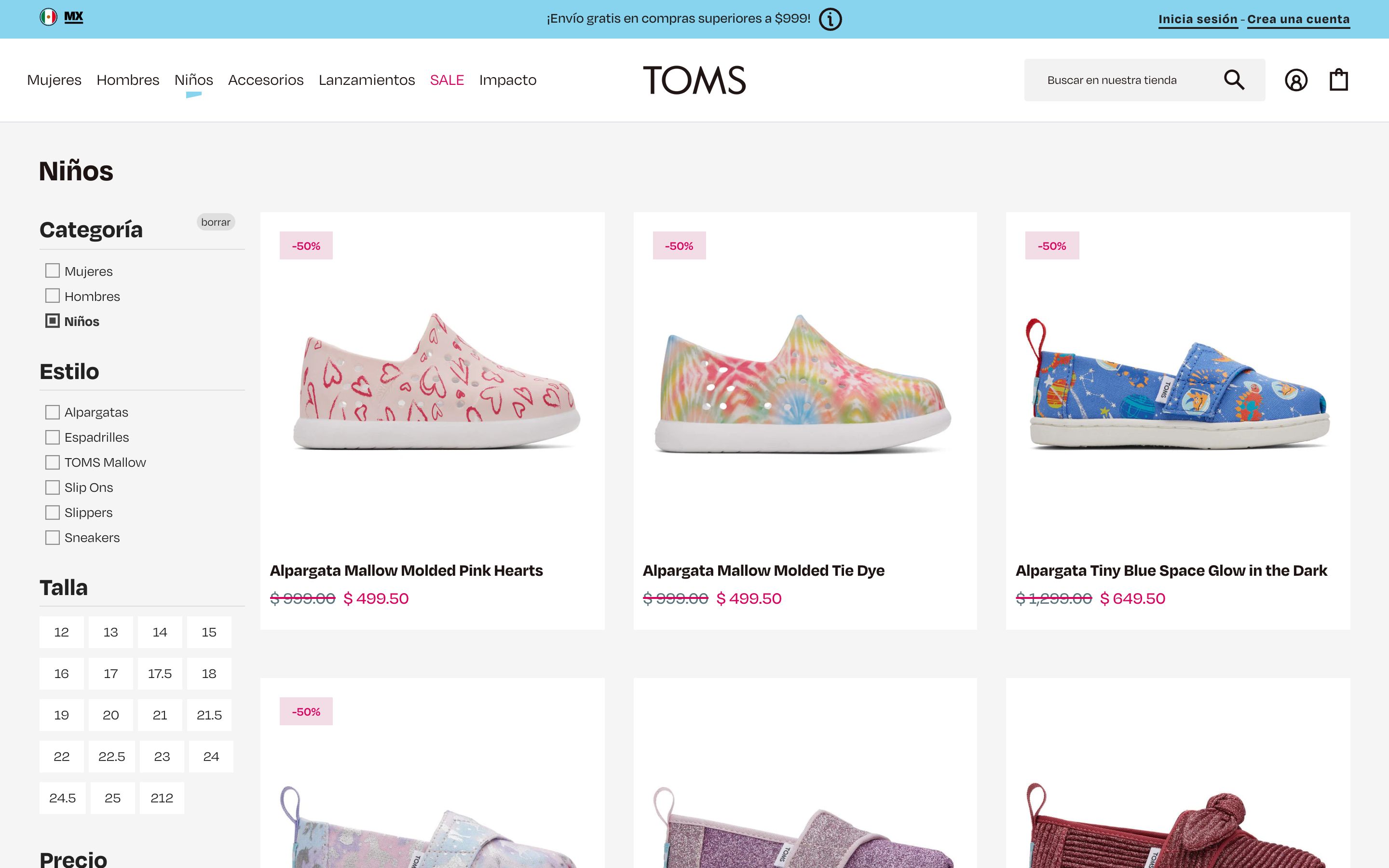Click Crea una cuenta link

(1299, 18)
